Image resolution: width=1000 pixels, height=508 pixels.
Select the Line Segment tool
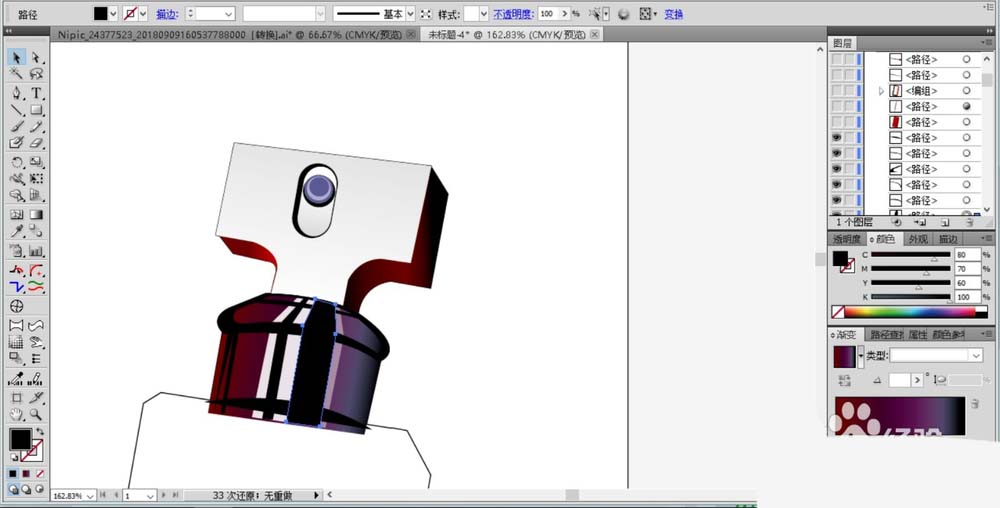17,110
